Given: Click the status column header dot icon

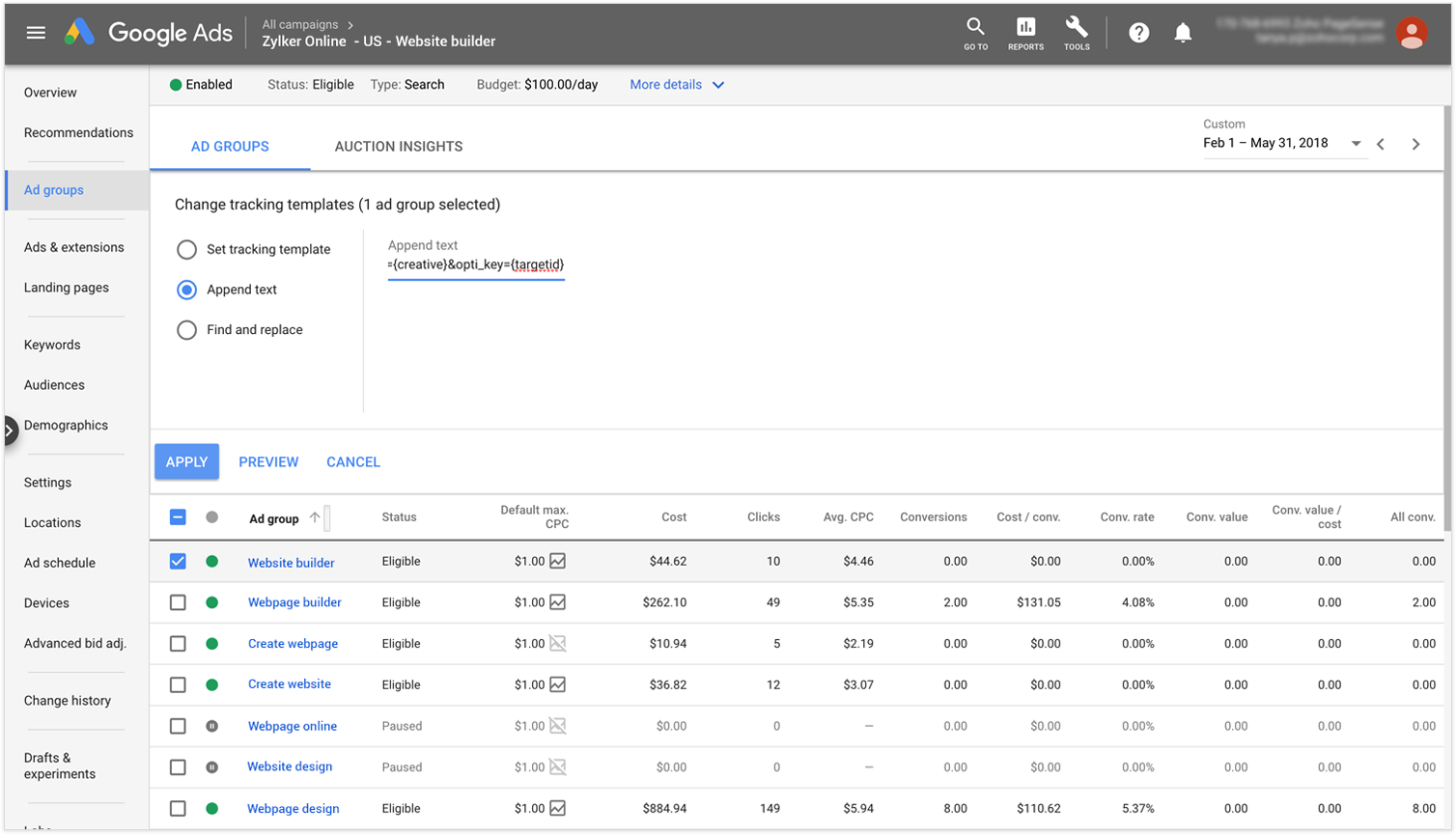Looking at the screenshot, I should [211, 517].
